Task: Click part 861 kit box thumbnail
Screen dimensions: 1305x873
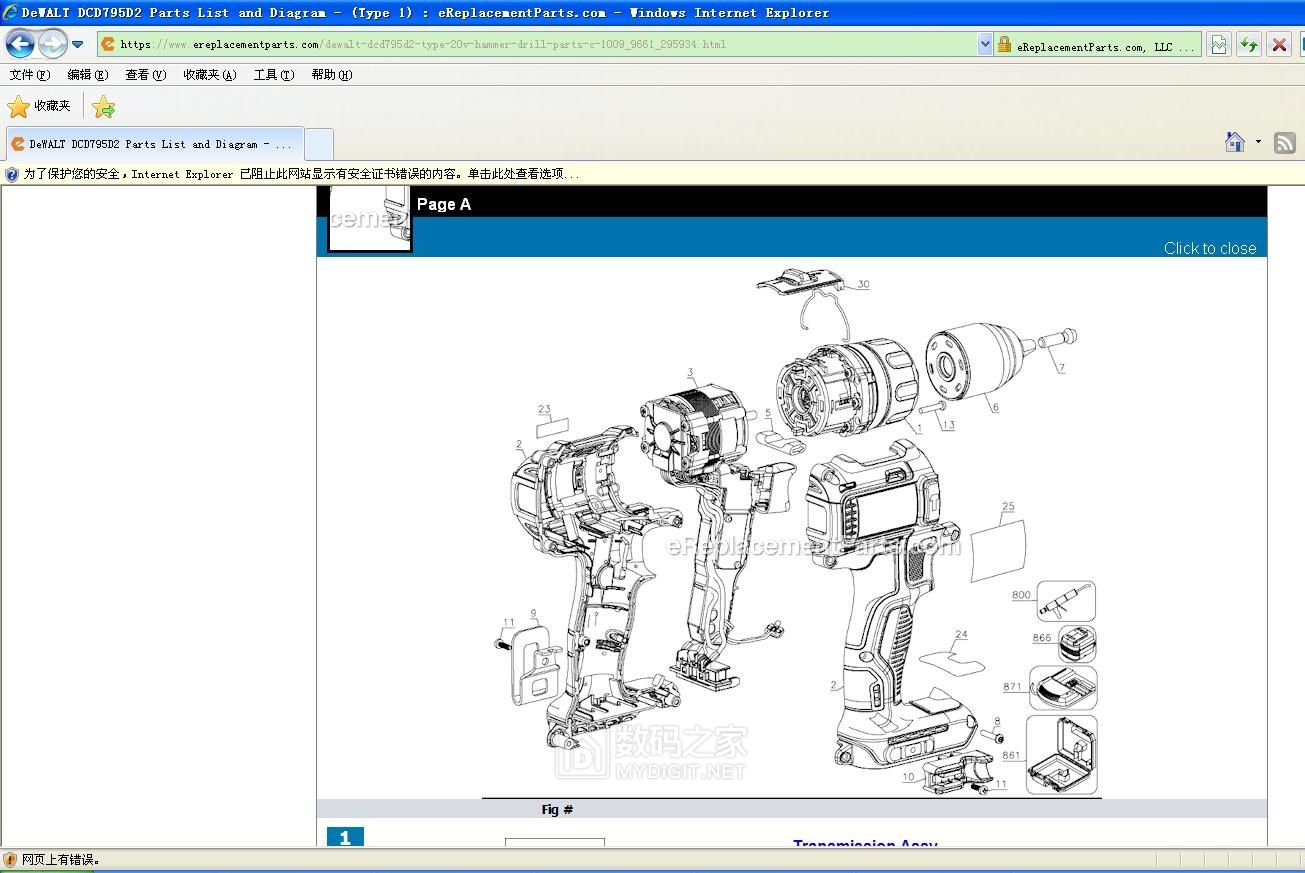Action: point(1062,755)
